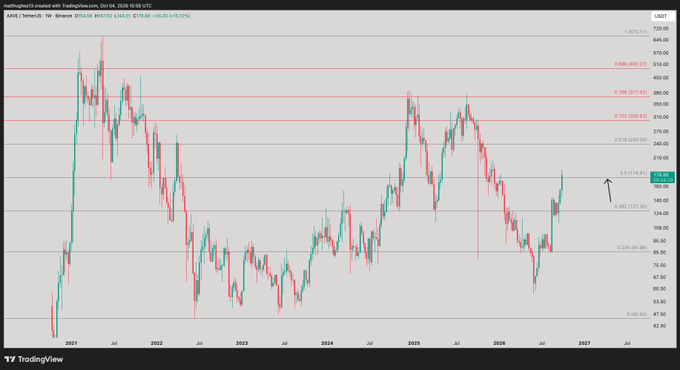Select the 0.236 (85.98) Fibonacci label
The image size is (680, 370).
(x=632, y=248)
